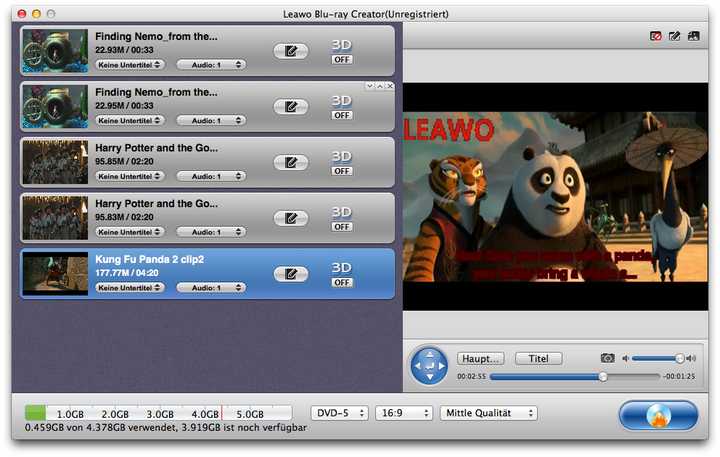Click the Titel button
The width and height of the screenshot is (720, 457).
pos(539,359)
